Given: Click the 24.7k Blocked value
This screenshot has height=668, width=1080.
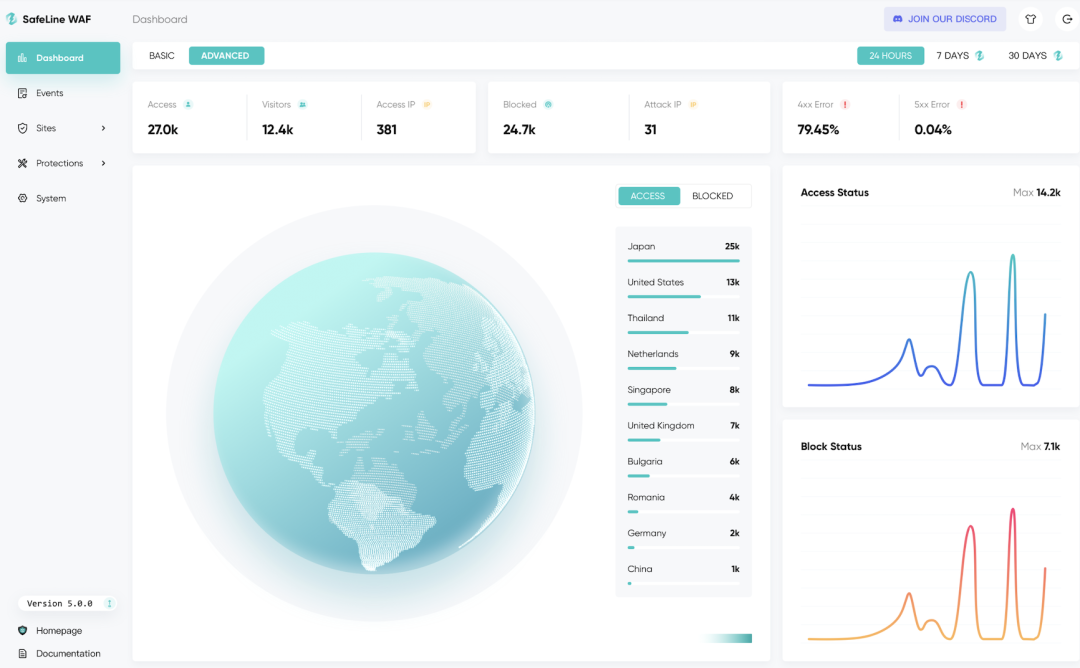Looking at the screenshot, I should click(519, 129).
